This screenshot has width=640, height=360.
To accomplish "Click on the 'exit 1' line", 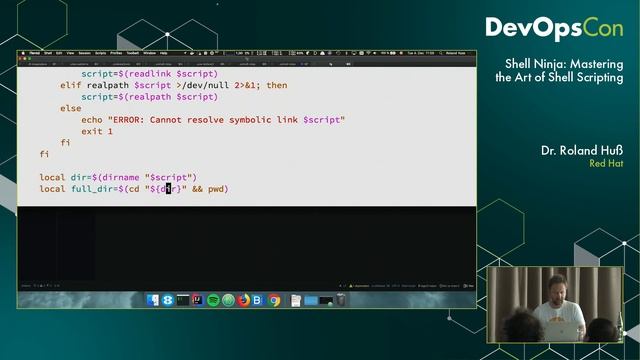I will (97, 131).
